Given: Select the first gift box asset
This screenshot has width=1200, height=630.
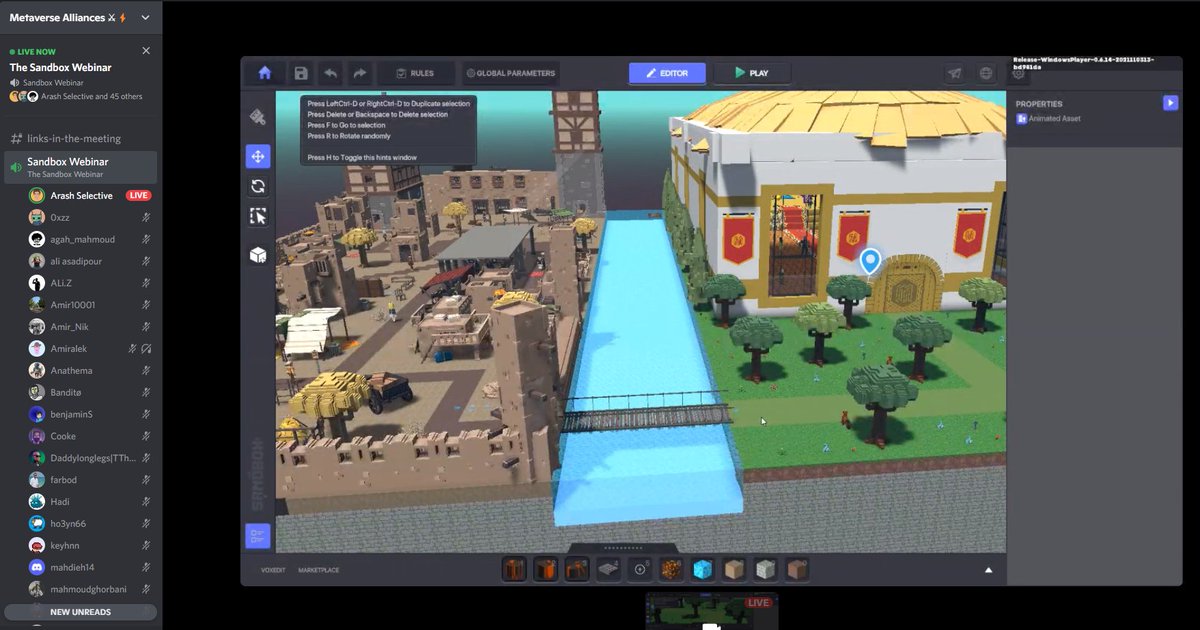Looking at the screenshot, I should (514, 570).
